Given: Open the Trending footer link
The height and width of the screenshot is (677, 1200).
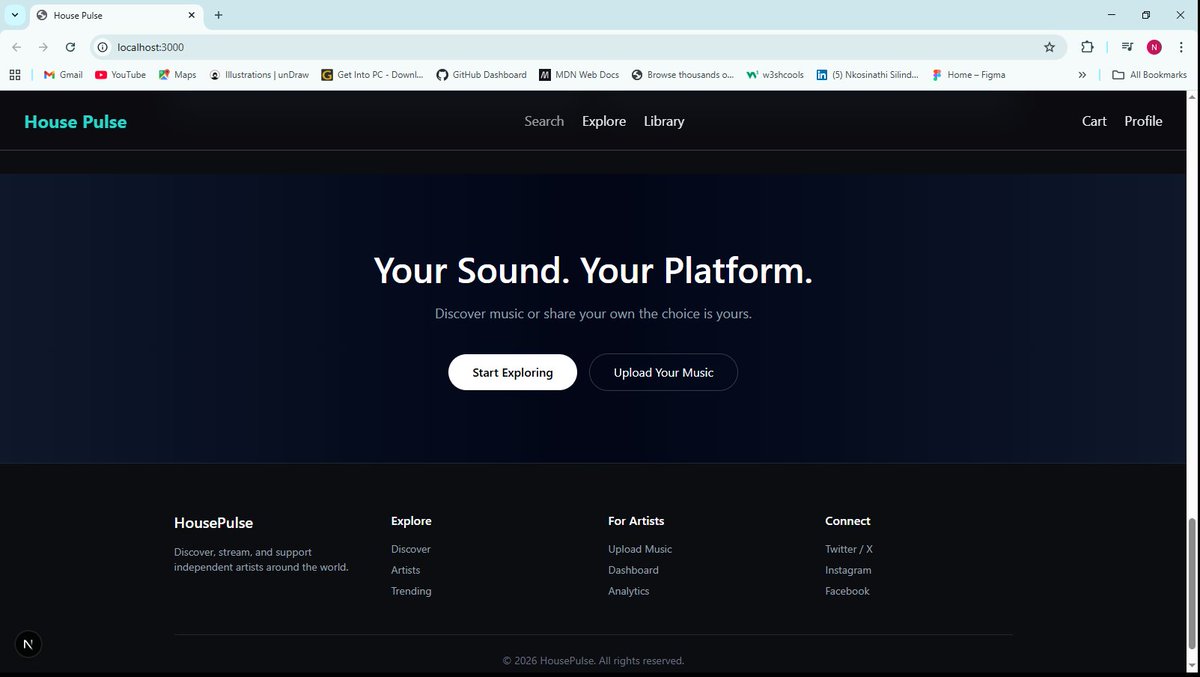Looking at the screenshot, I should [x=411, y=591].
